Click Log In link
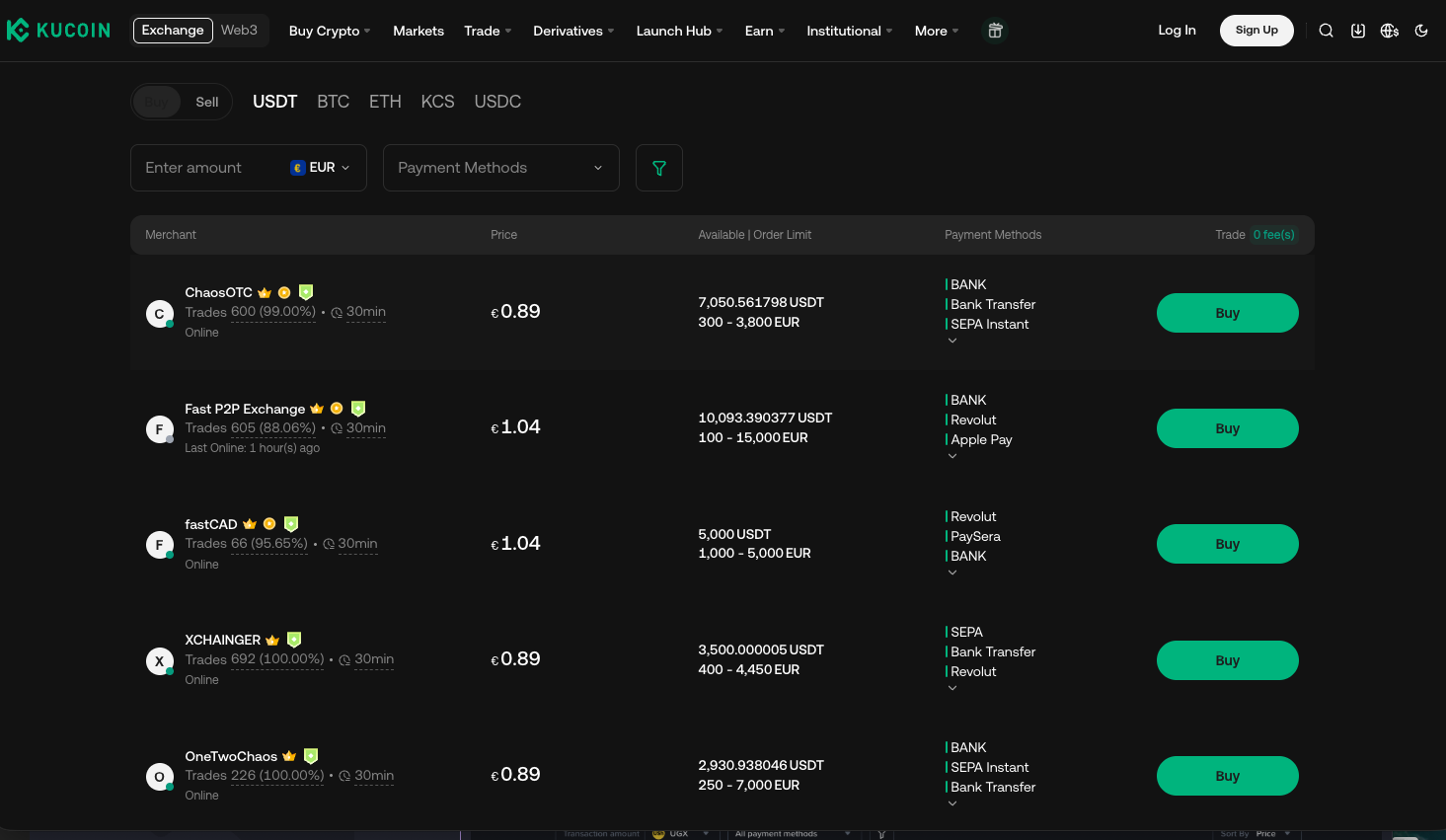Screen dimensions: 1446x840 (x=1177, y=31)
